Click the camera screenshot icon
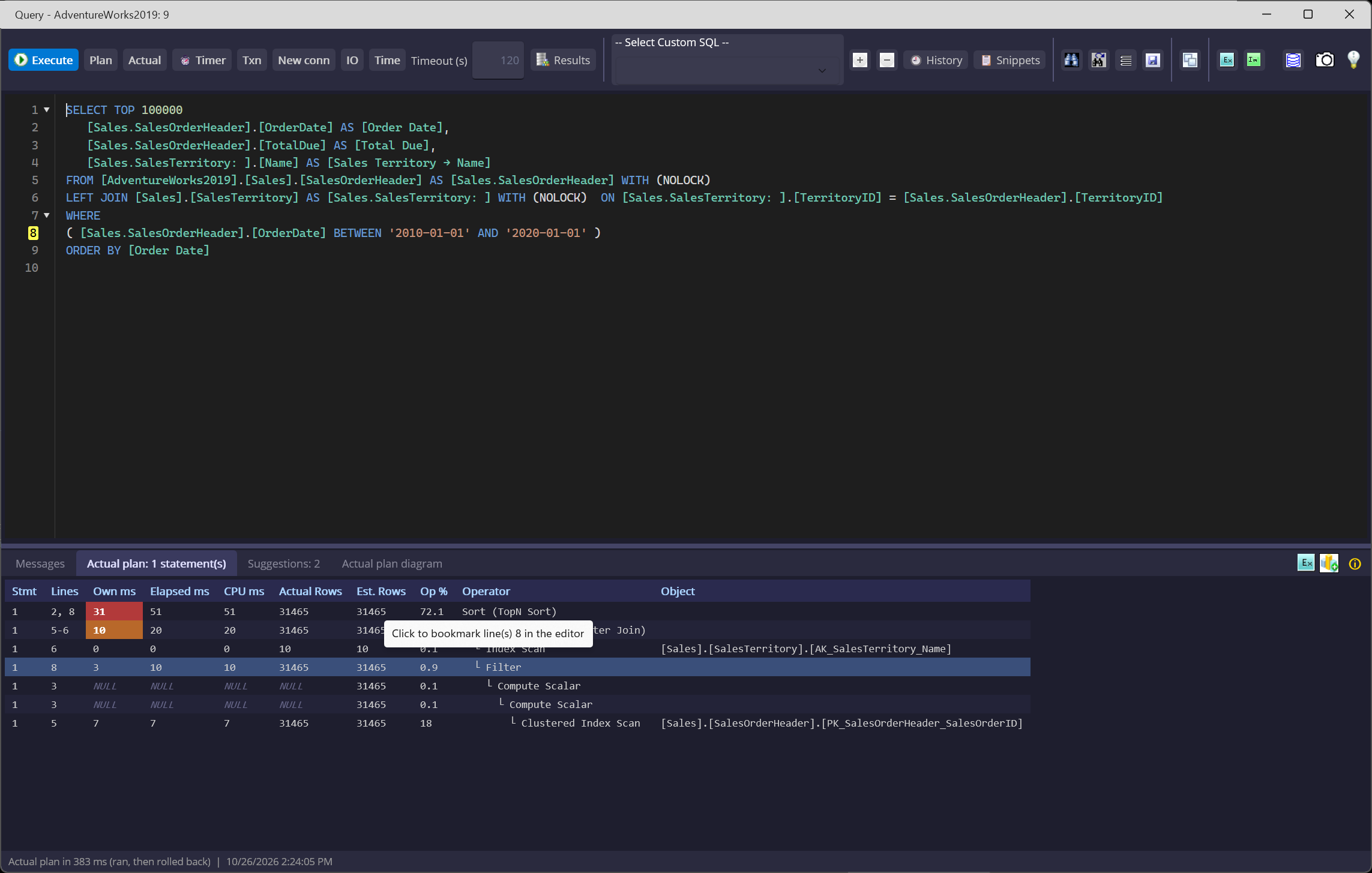1372x873 pixels. click(1325, 60)
